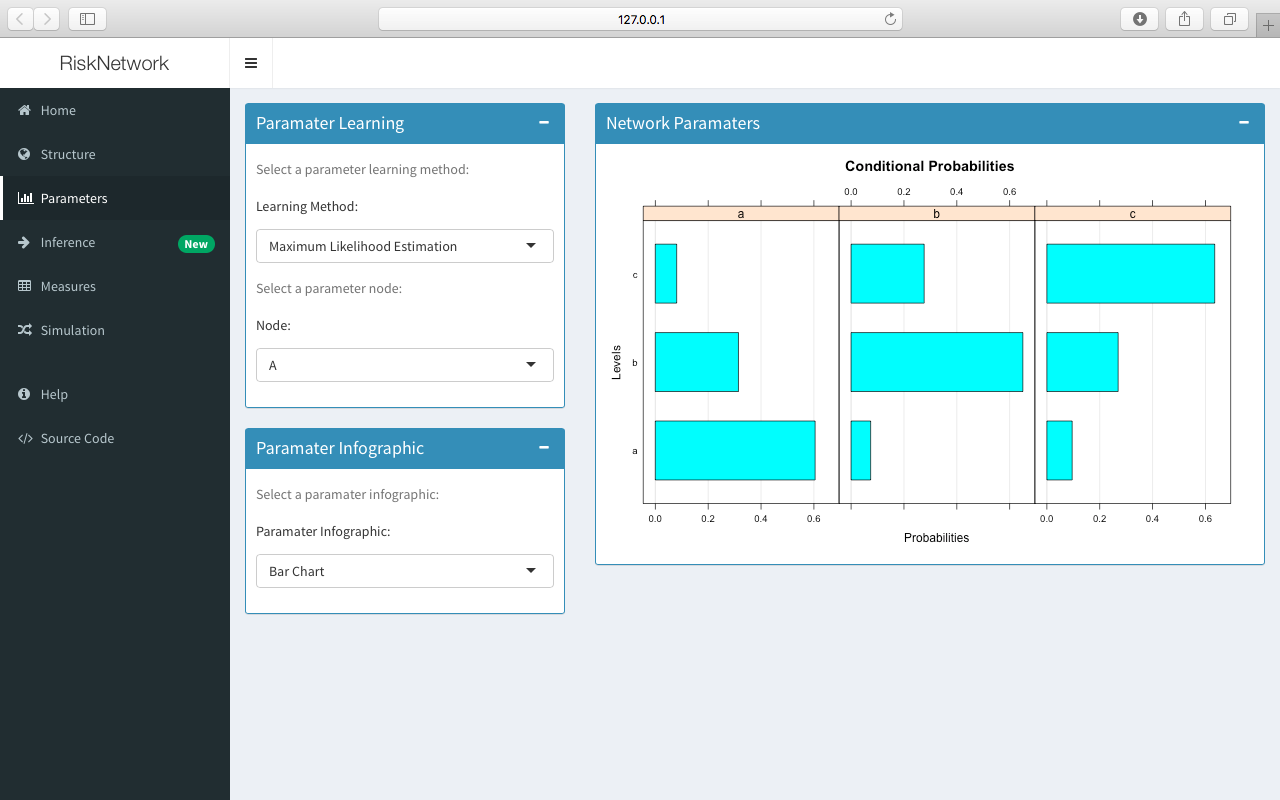
Task: Click the Help info icon
Action: (25, 394)
